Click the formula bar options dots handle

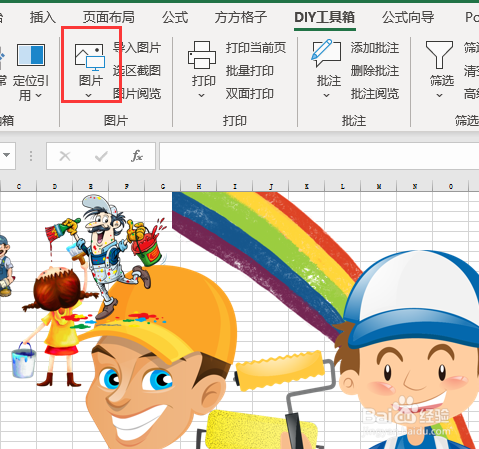31,156
